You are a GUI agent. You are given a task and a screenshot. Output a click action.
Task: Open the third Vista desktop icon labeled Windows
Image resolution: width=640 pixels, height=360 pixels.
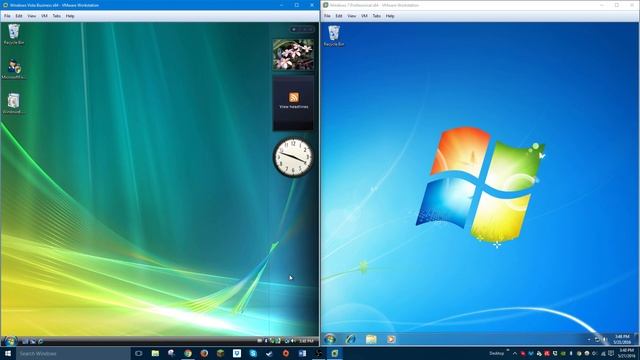pos(14,103)
